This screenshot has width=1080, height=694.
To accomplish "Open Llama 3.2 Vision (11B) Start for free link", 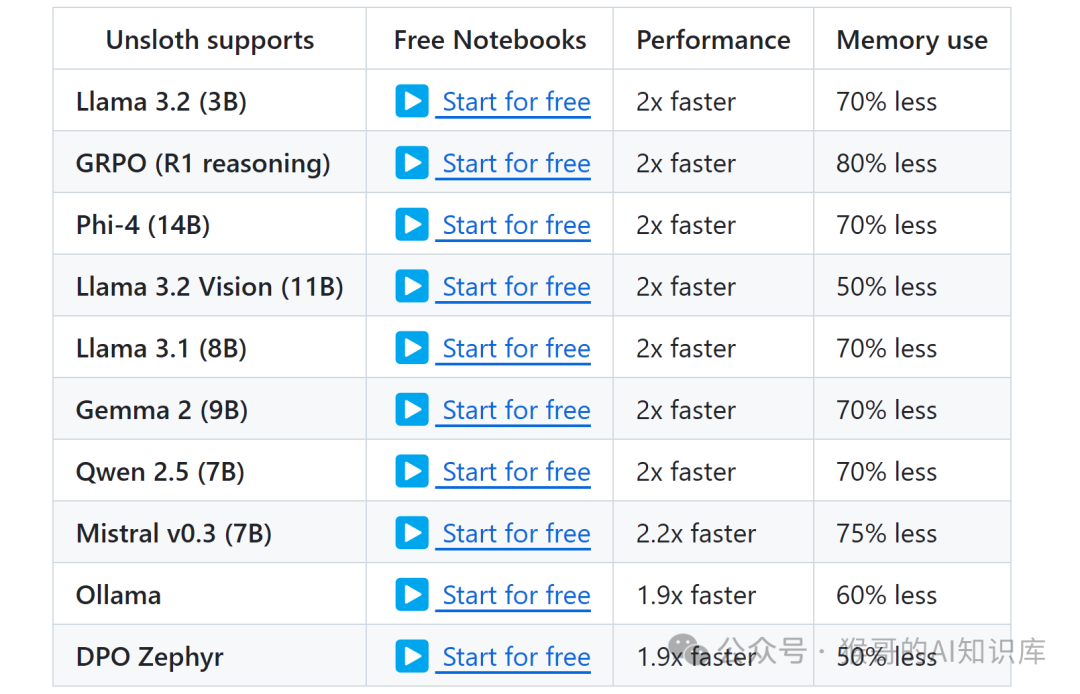I will point(516,287).
